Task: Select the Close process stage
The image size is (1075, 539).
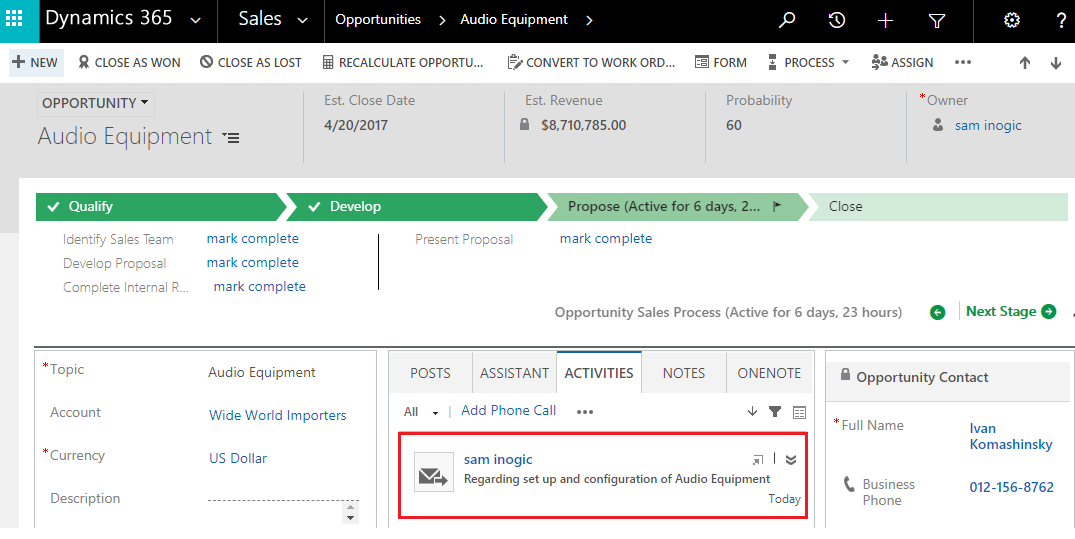Action: click(938, 206)
